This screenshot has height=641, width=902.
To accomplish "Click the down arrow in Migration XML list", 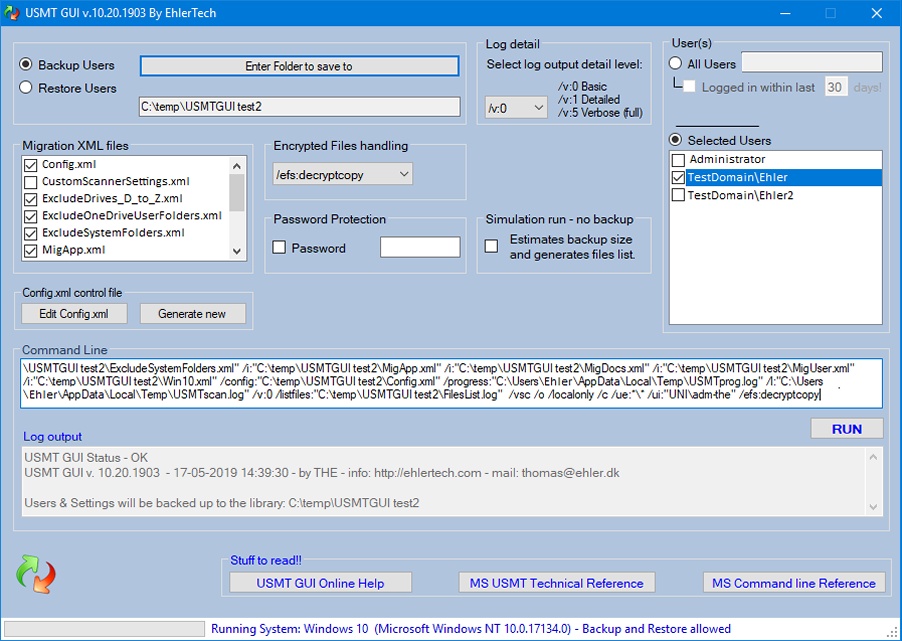I will coord(237,251).
